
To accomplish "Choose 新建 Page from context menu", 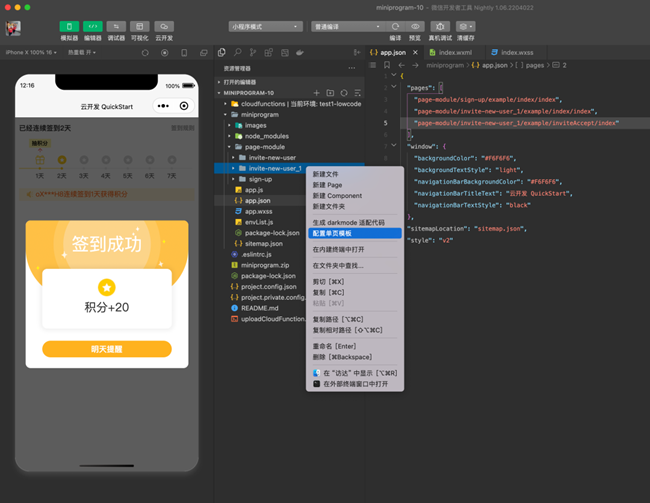I will pyautogui.click(x=330, y=185).
